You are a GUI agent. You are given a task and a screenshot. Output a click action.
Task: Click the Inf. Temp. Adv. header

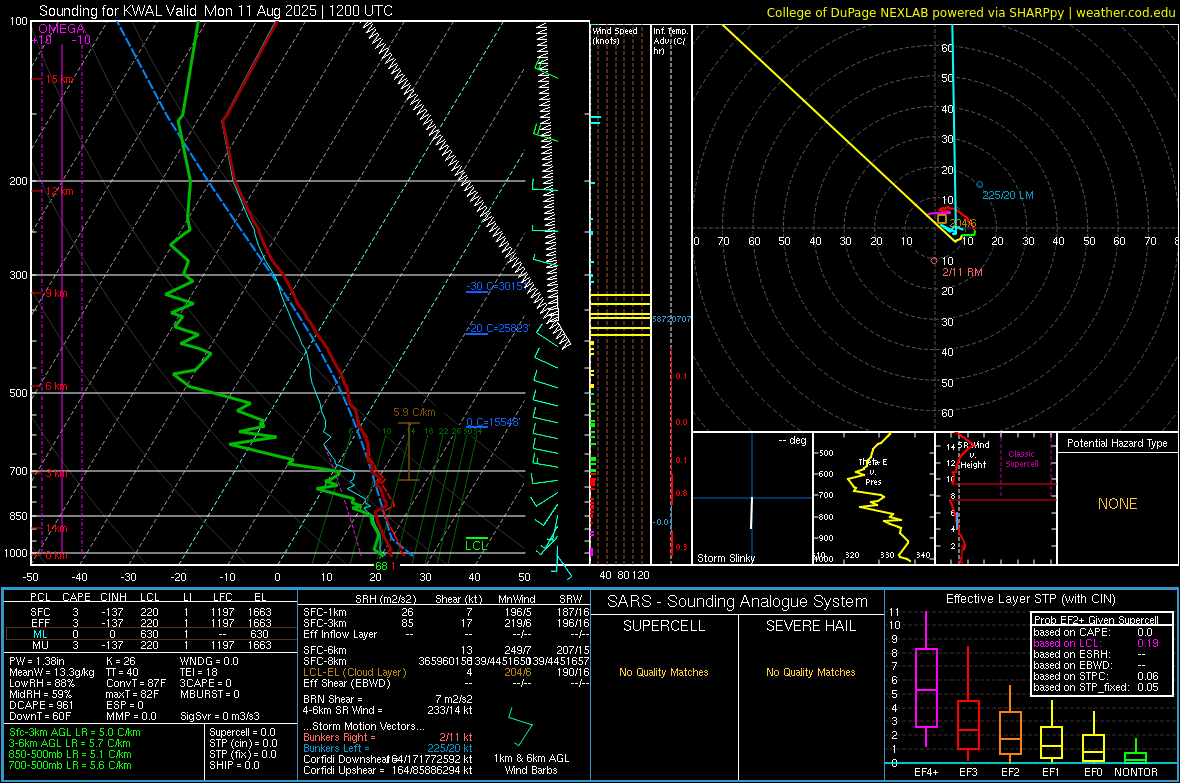[669, 41]
